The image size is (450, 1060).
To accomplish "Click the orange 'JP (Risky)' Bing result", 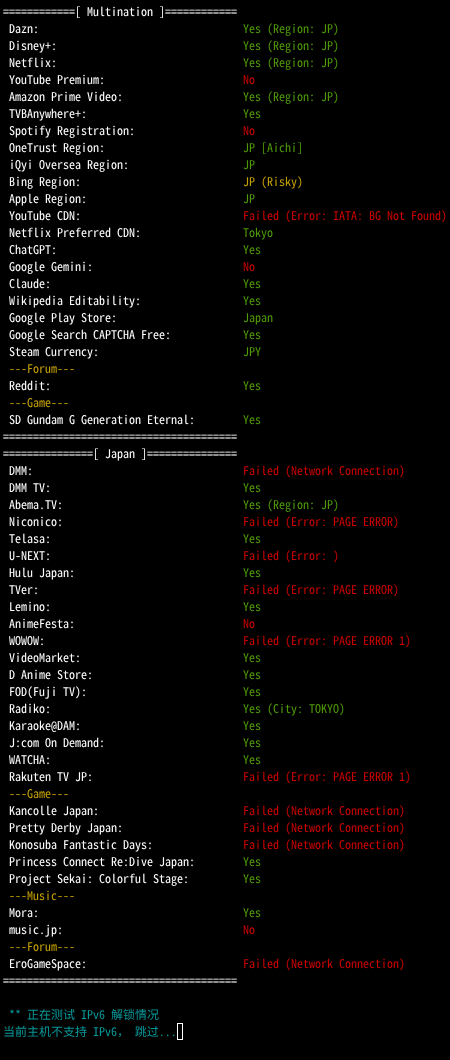I will (273, 182).
